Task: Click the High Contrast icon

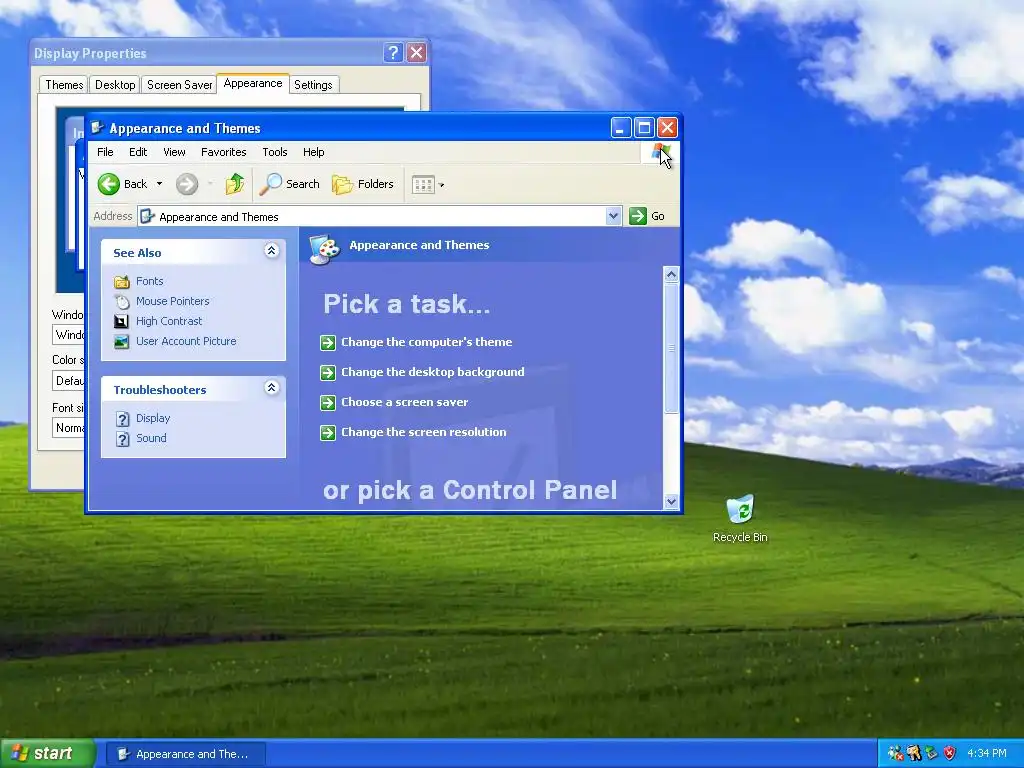Action: (x=121, y=321)
